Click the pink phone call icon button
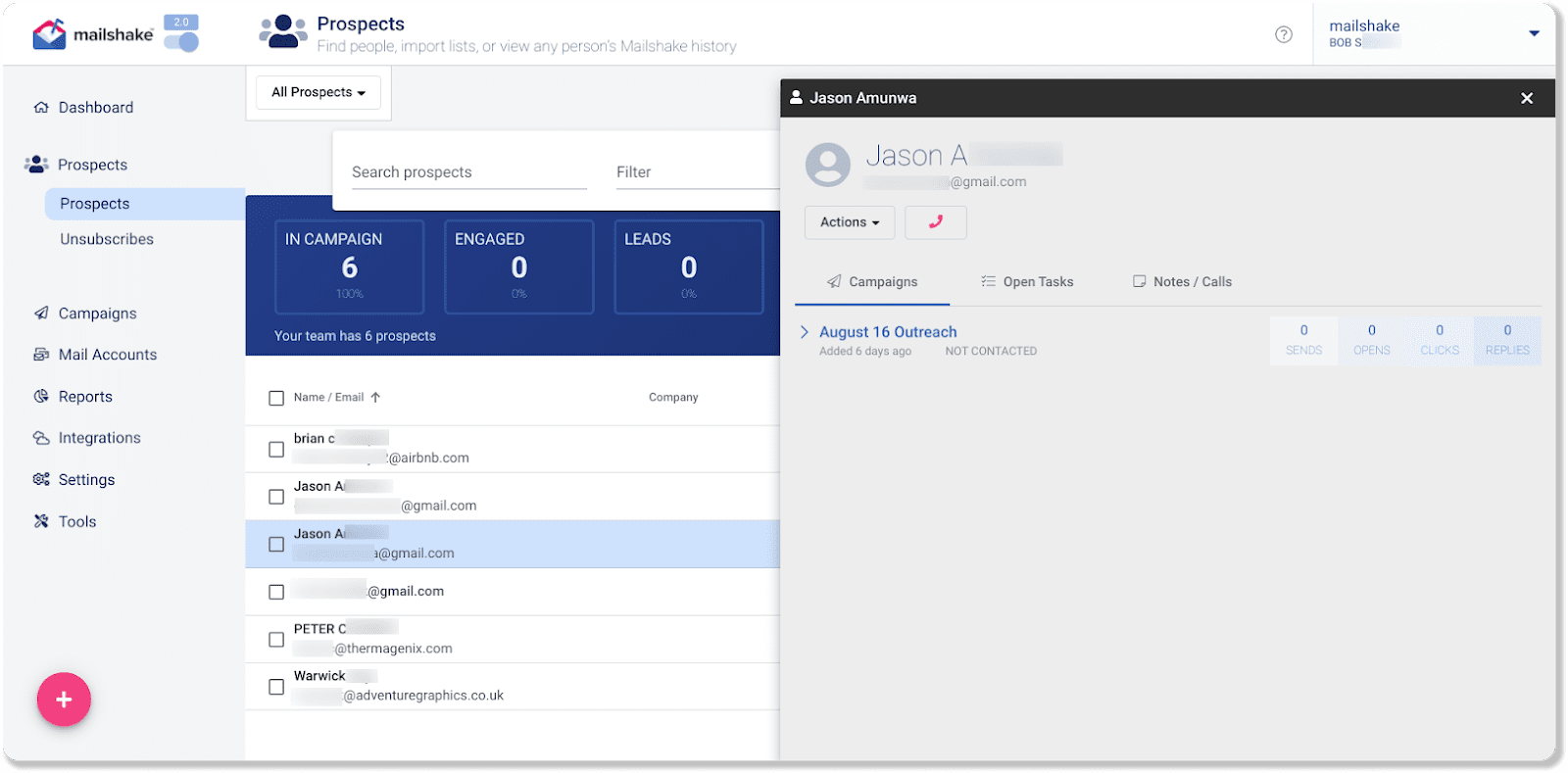The image size is (1568, 773). point(935,222)
